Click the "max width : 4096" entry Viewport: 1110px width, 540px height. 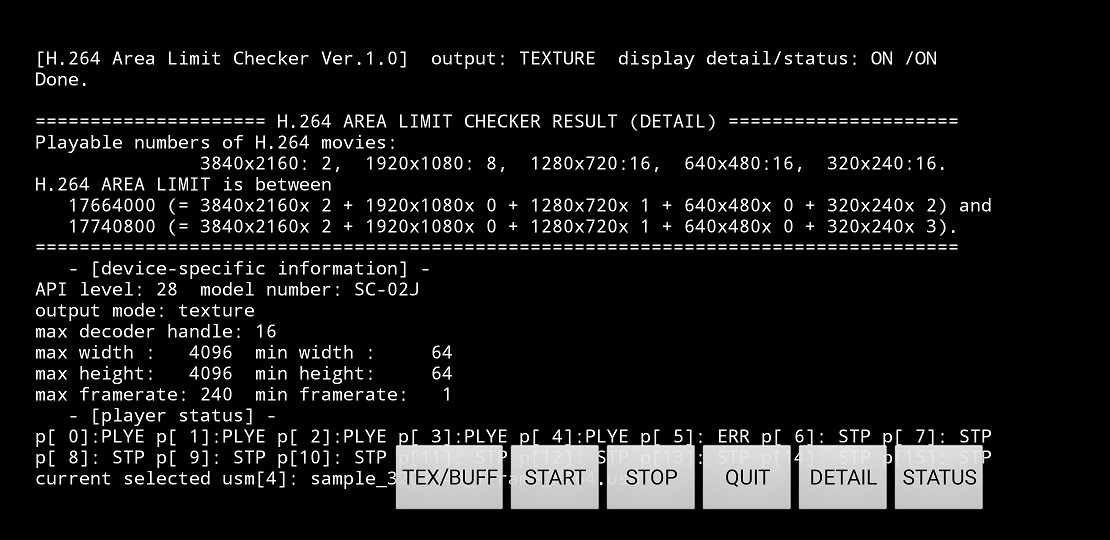tap(134, 352)
